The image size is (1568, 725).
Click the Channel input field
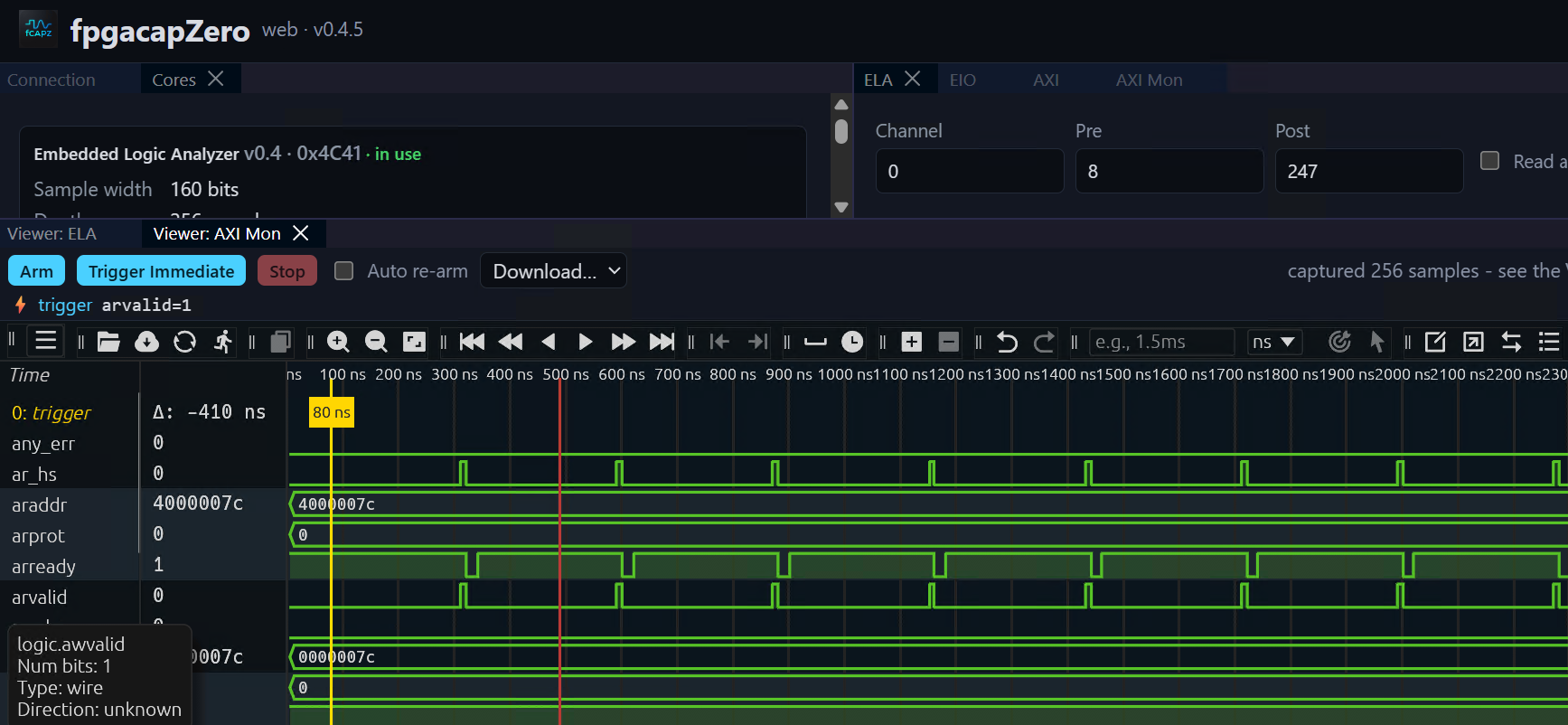(970, 171)
